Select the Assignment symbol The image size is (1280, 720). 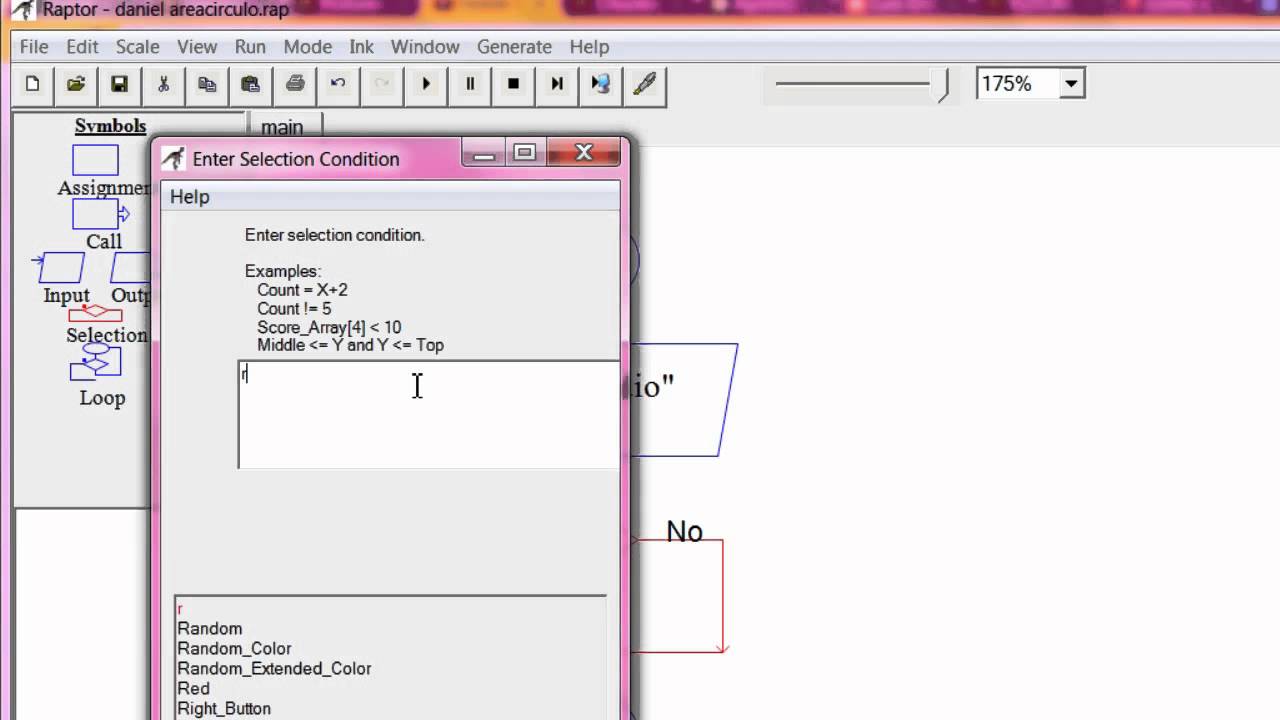[95, 160]
